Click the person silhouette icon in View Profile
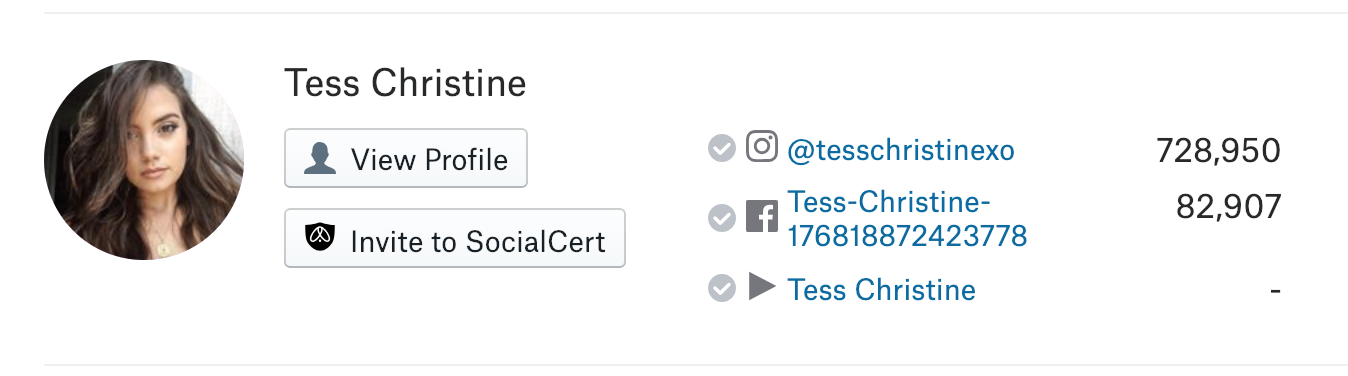 coord(320,159)
